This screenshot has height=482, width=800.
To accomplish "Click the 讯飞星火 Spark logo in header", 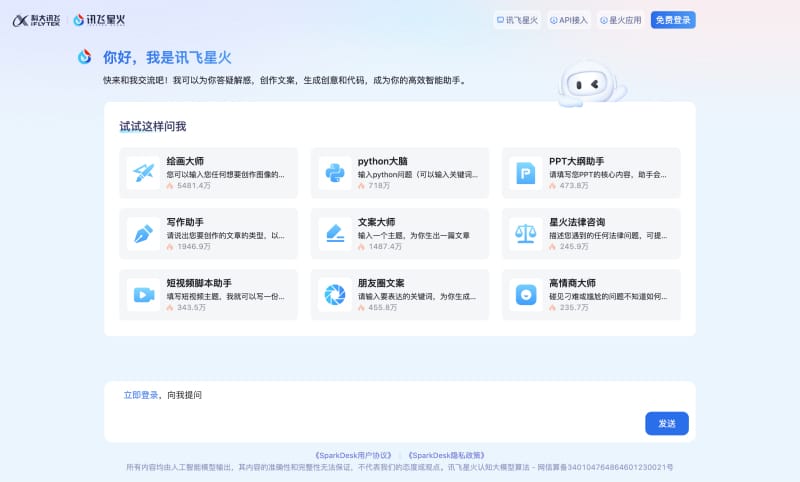I will [99, 20].
